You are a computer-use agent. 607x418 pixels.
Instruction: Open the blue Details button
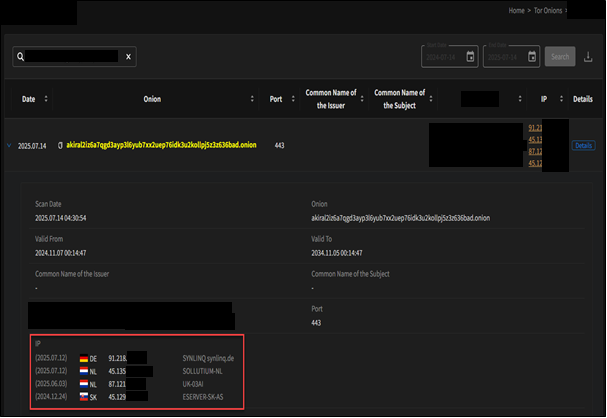click(583, 145)
